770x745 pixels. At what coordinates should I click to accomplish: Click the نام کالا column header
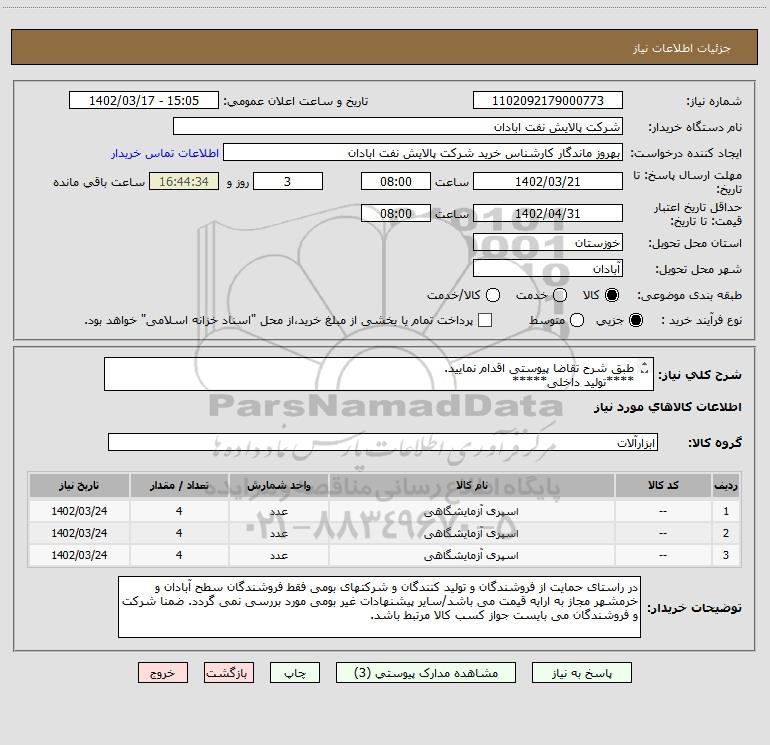coord(471,486)
